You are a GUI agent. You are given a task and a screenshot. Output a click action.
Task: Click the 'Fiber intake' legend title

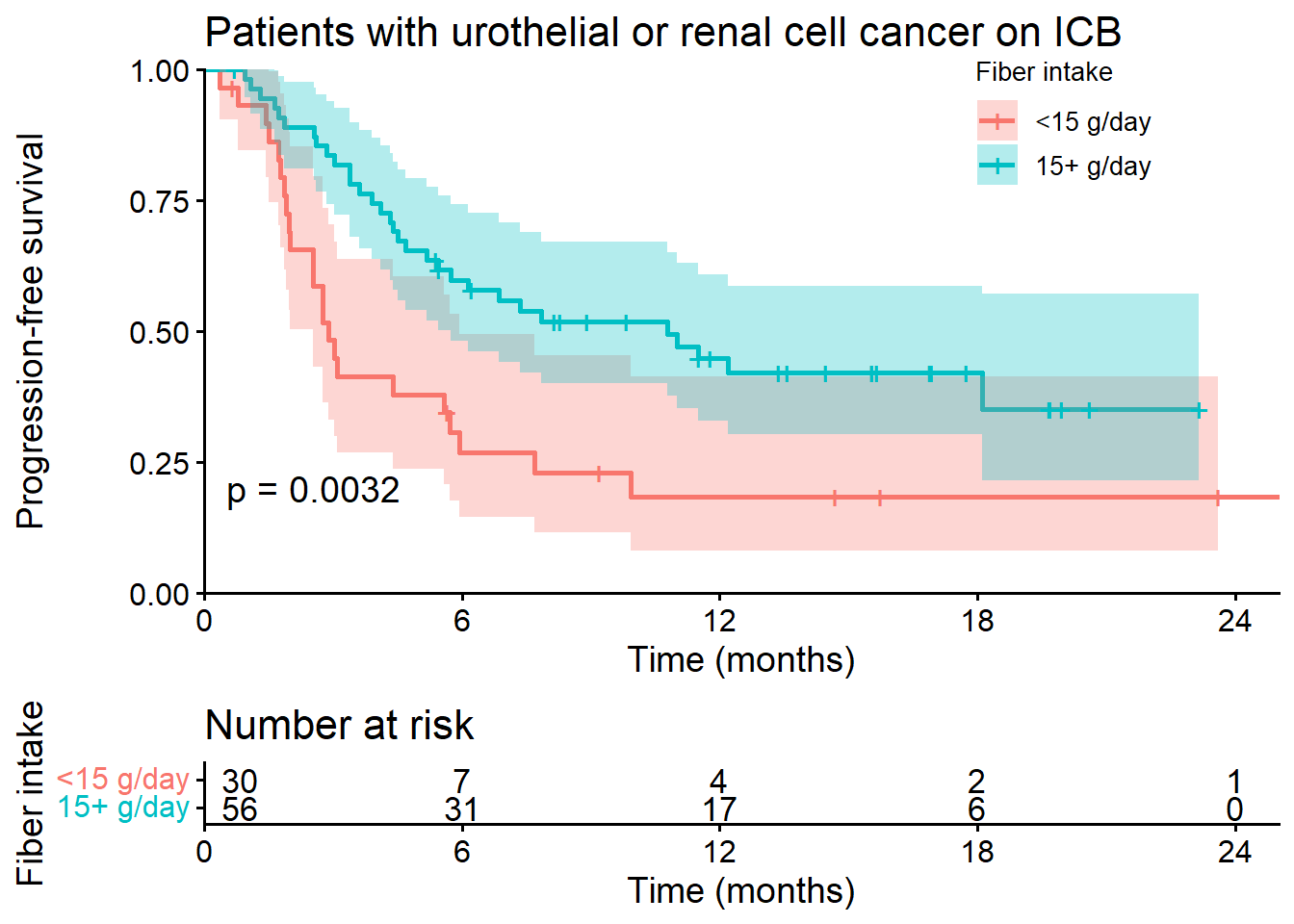[x=1044, y=72]
